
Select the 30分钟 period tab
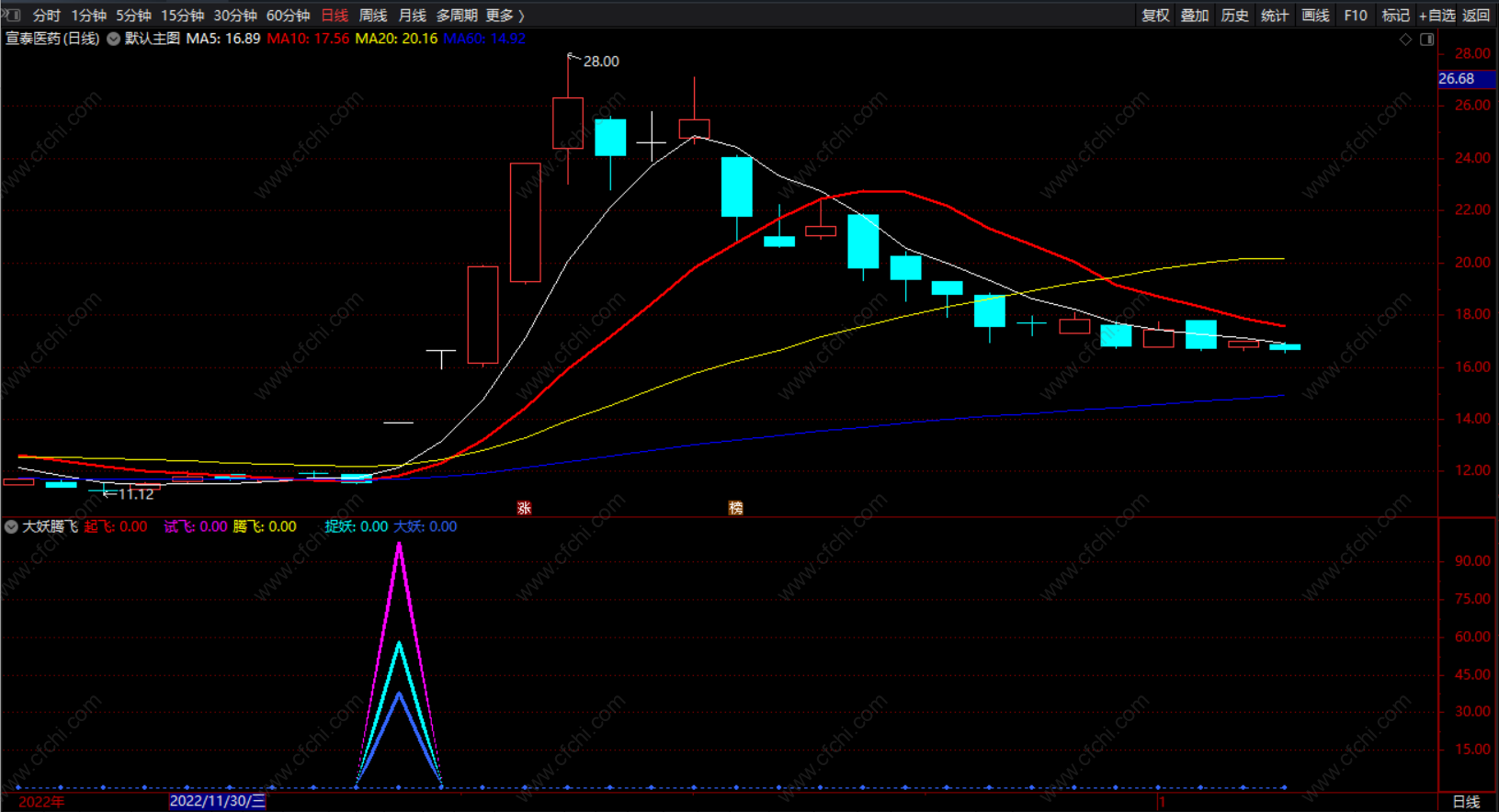[235, 16]
